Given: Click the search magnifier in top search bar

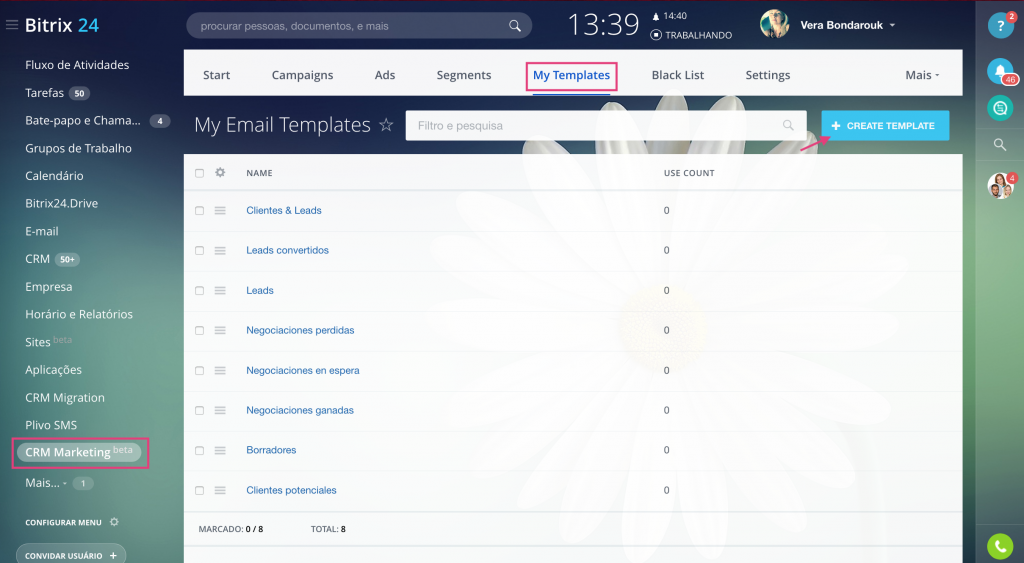Looking at the screenshot, I should [x=515, y=25].
